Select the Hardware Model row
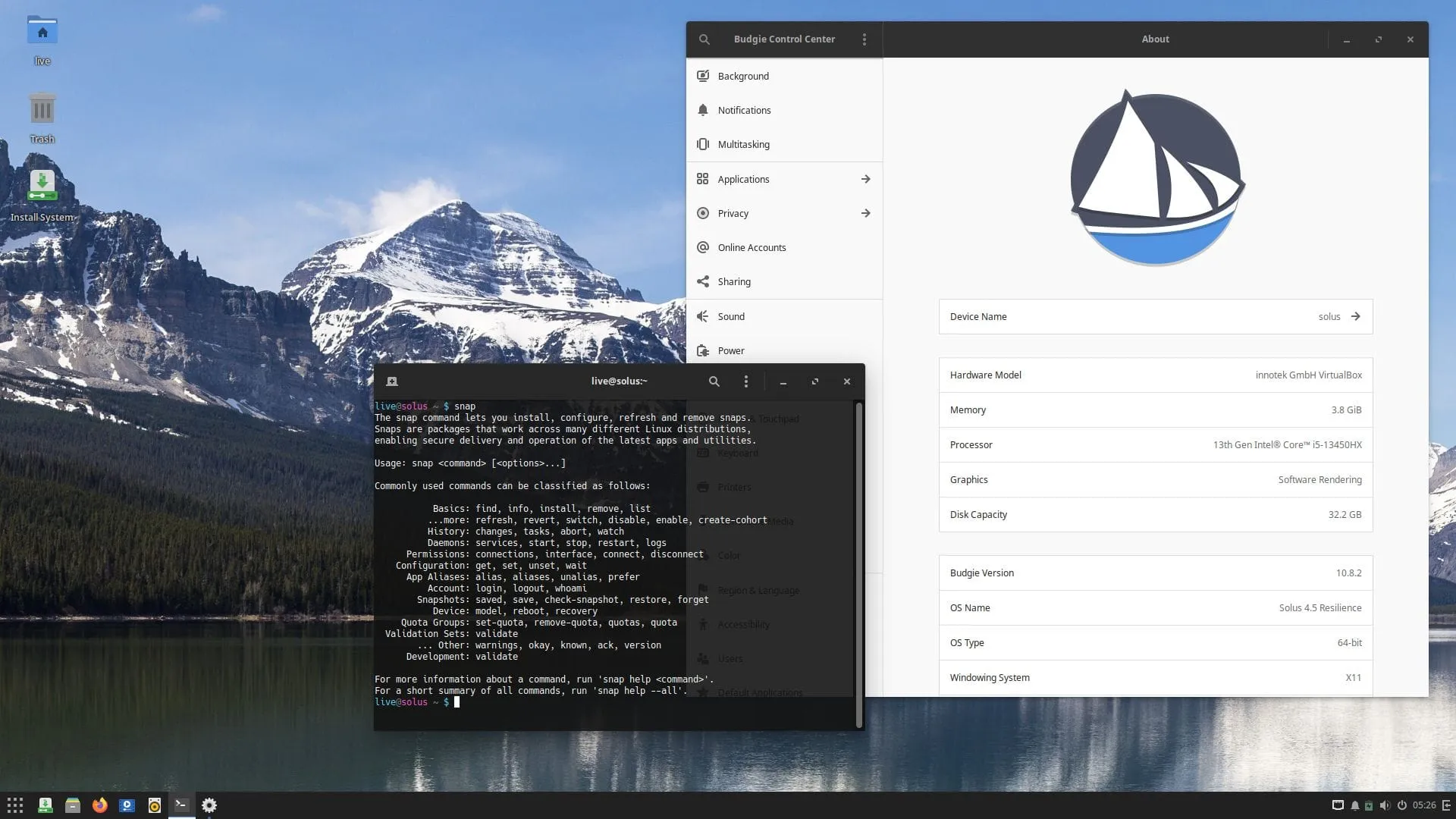Viewport: 1456px width, 819px height. click(x=1156, y=375)
